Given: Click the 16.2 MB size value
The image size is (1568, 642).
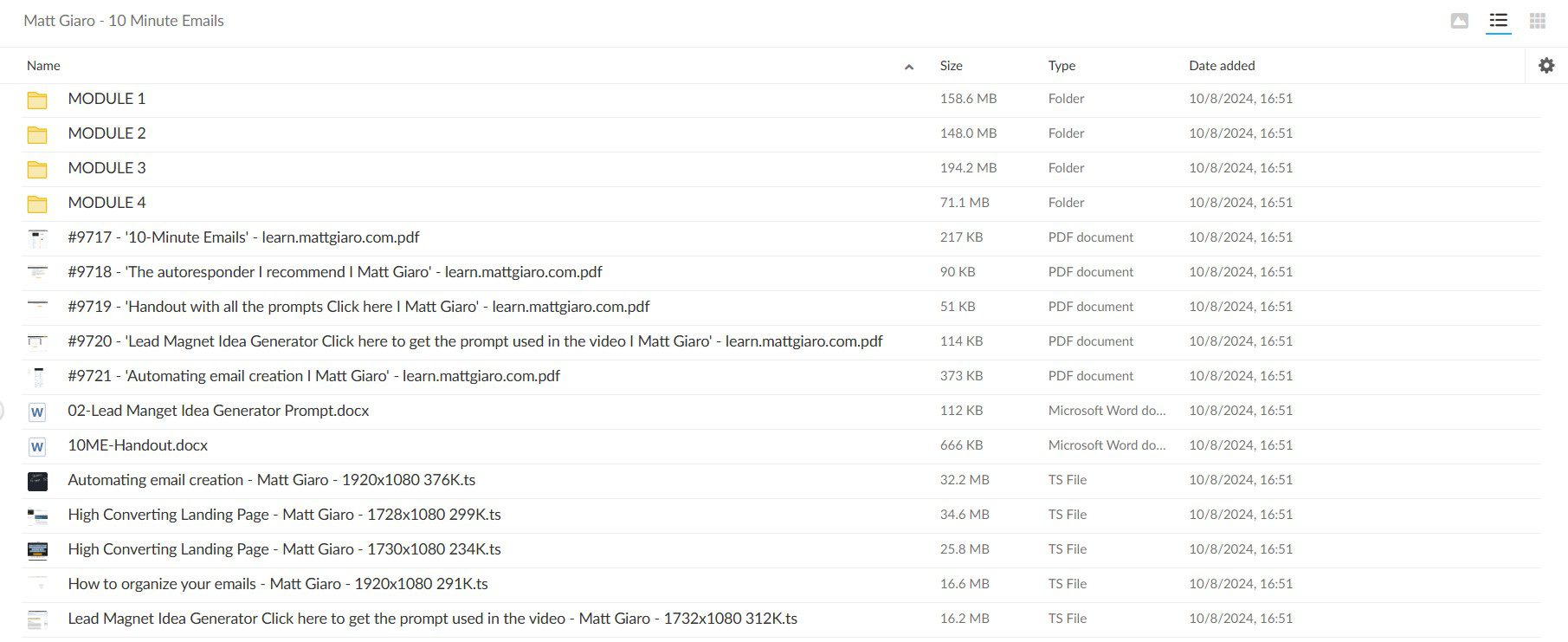Looking at the screenshot, I should [965, 619].
